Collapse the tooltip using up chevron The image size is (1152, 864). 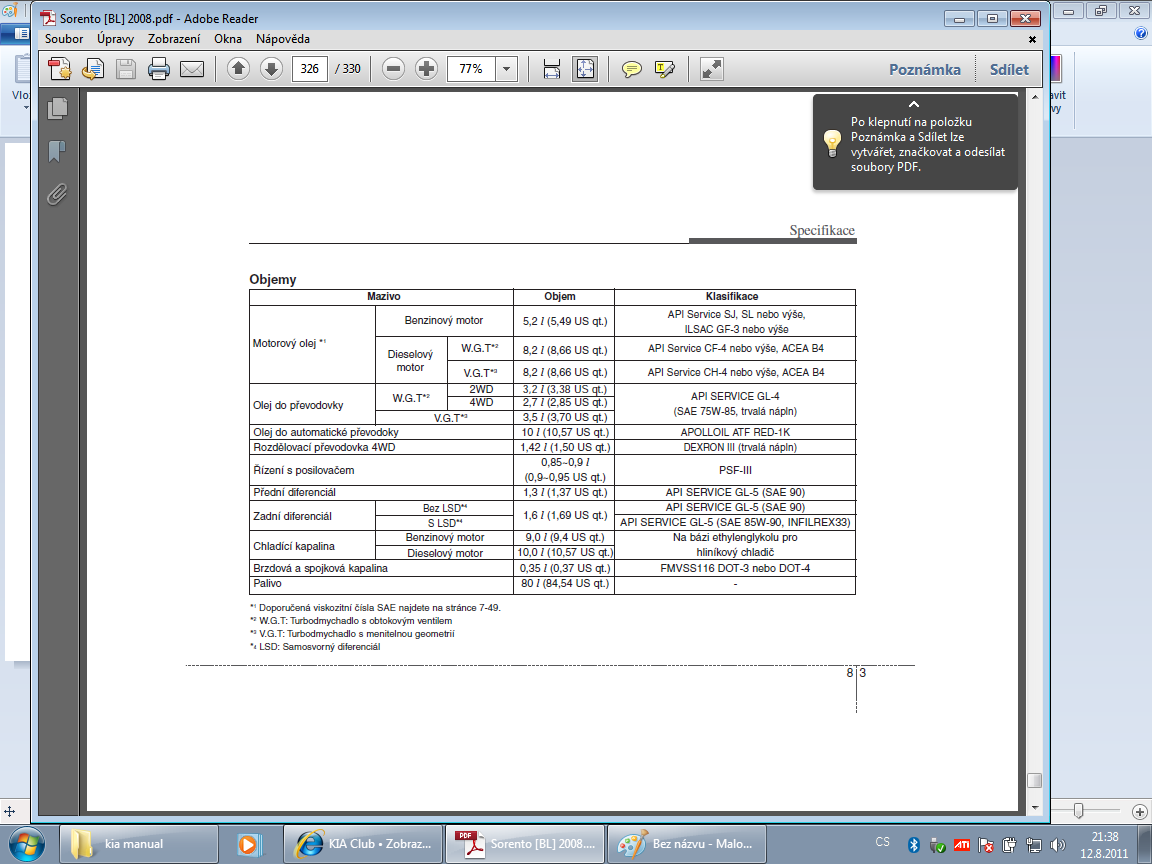[x=914, y=104]
